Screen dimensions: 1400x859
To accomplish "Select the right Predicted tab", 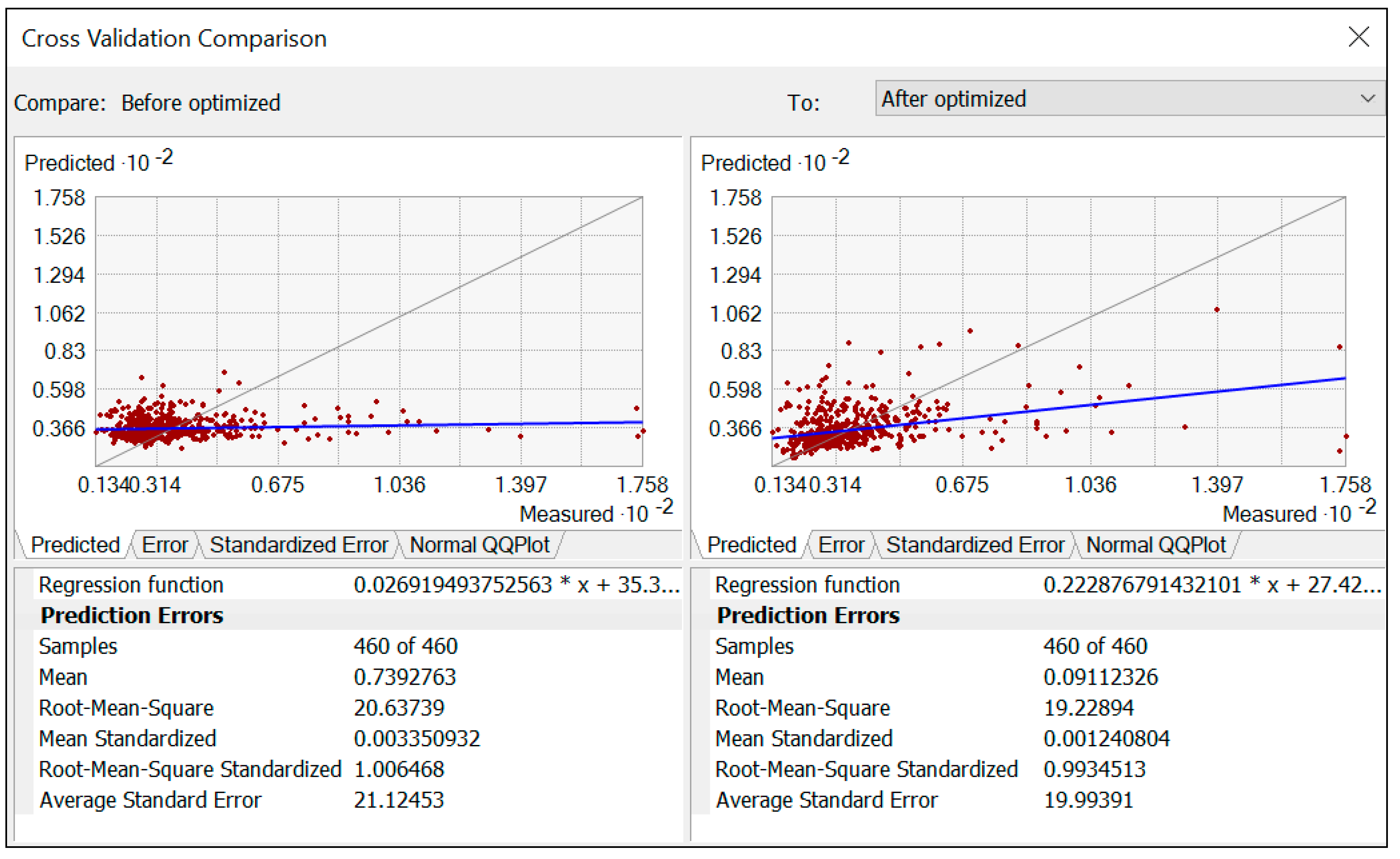I will click(x=751, y=545).
